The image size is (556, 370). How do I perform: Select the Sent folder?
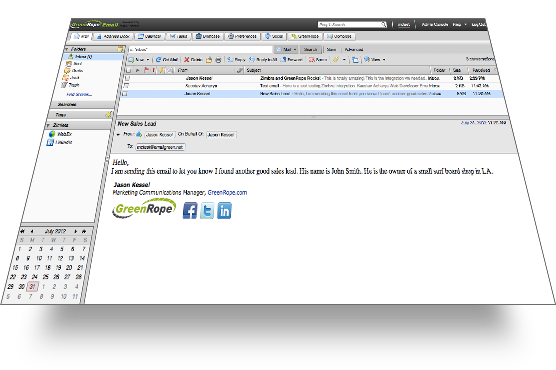(74, 63)
